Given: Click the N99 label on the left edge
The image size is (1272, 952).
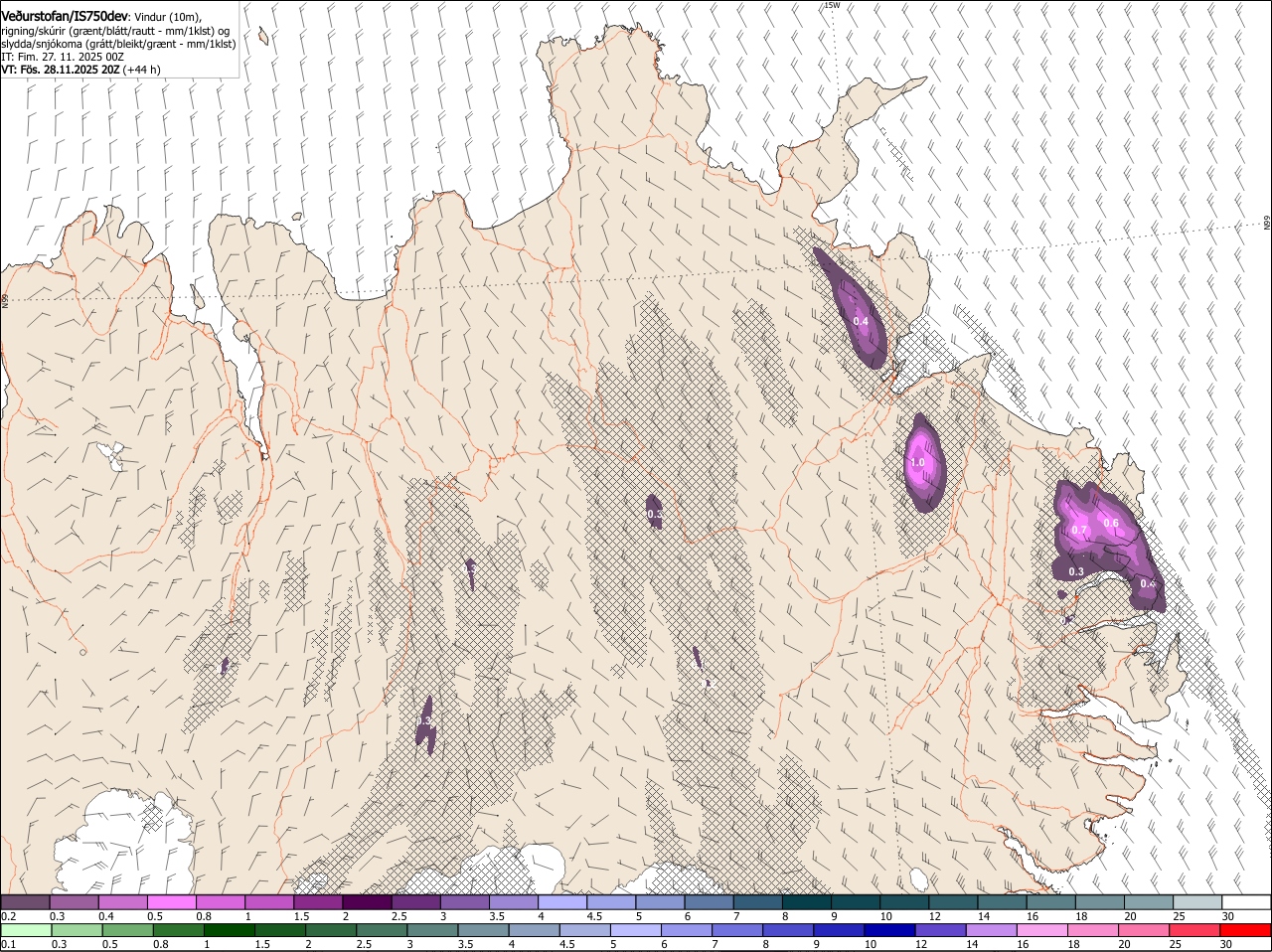Looking at the screenshot, I should [x=5, y=299].
